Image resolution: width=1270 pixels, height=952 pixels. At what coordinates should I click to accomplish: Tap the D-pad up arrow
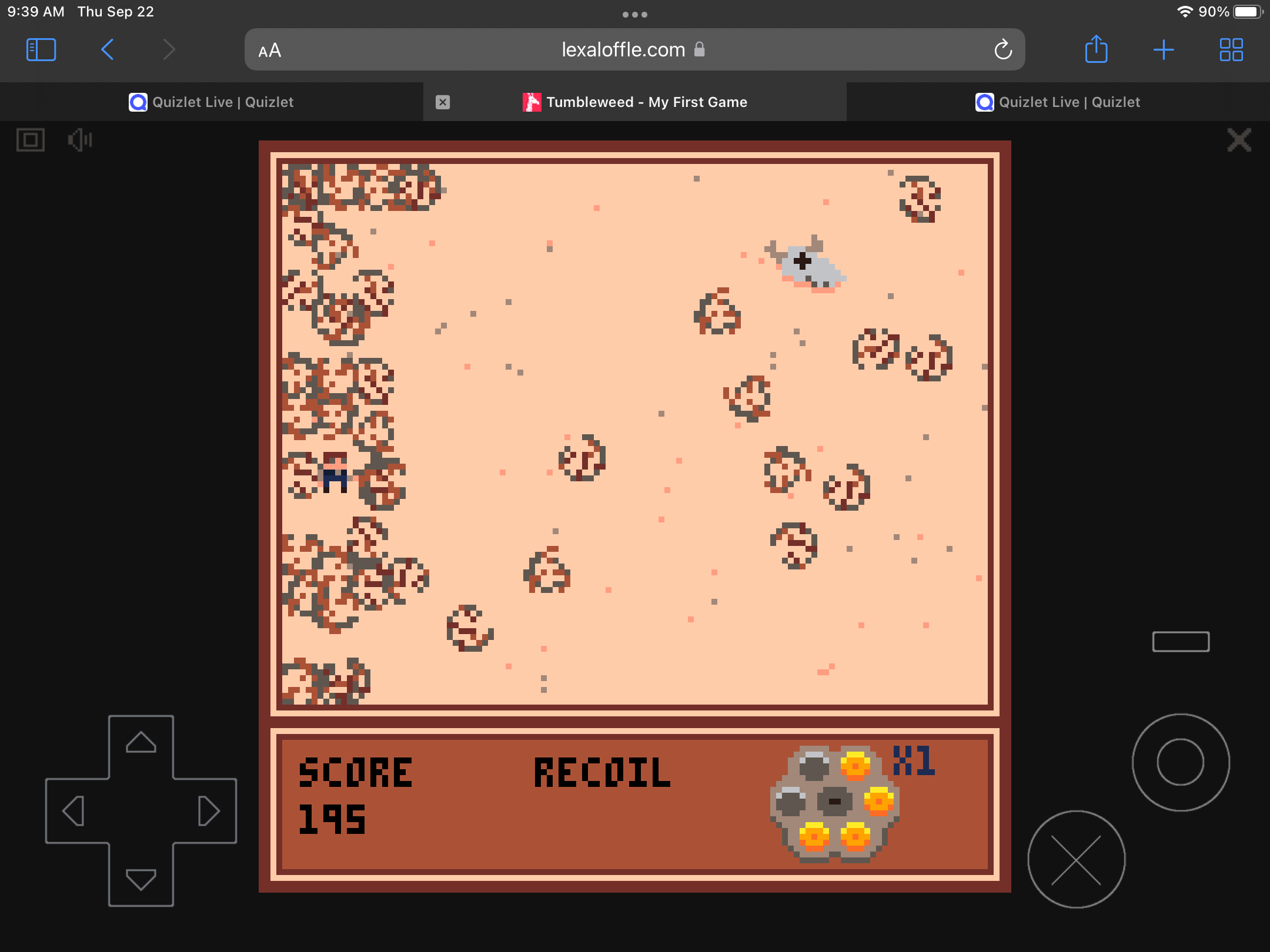click(x=141, y=743)
